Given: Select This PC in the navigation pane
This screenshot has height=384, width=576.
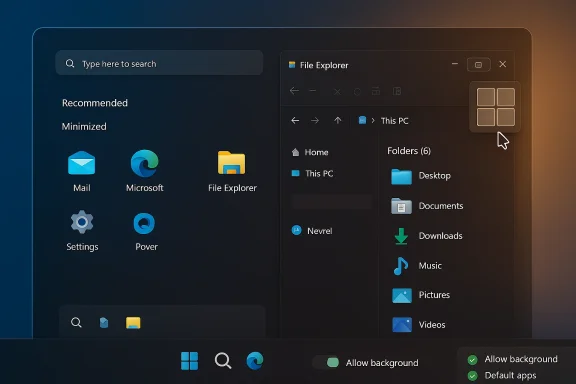Looking at the screenshot, I should click(x=312, y=173).
